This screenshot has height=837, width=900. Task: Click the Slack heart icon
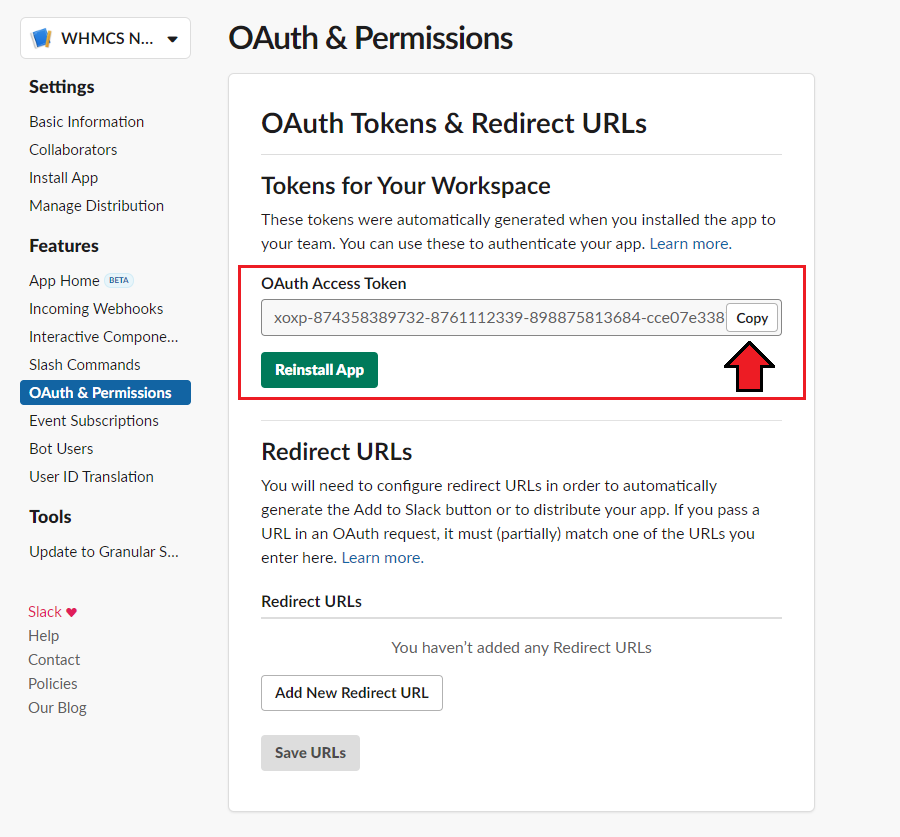[x=71, y=612]
